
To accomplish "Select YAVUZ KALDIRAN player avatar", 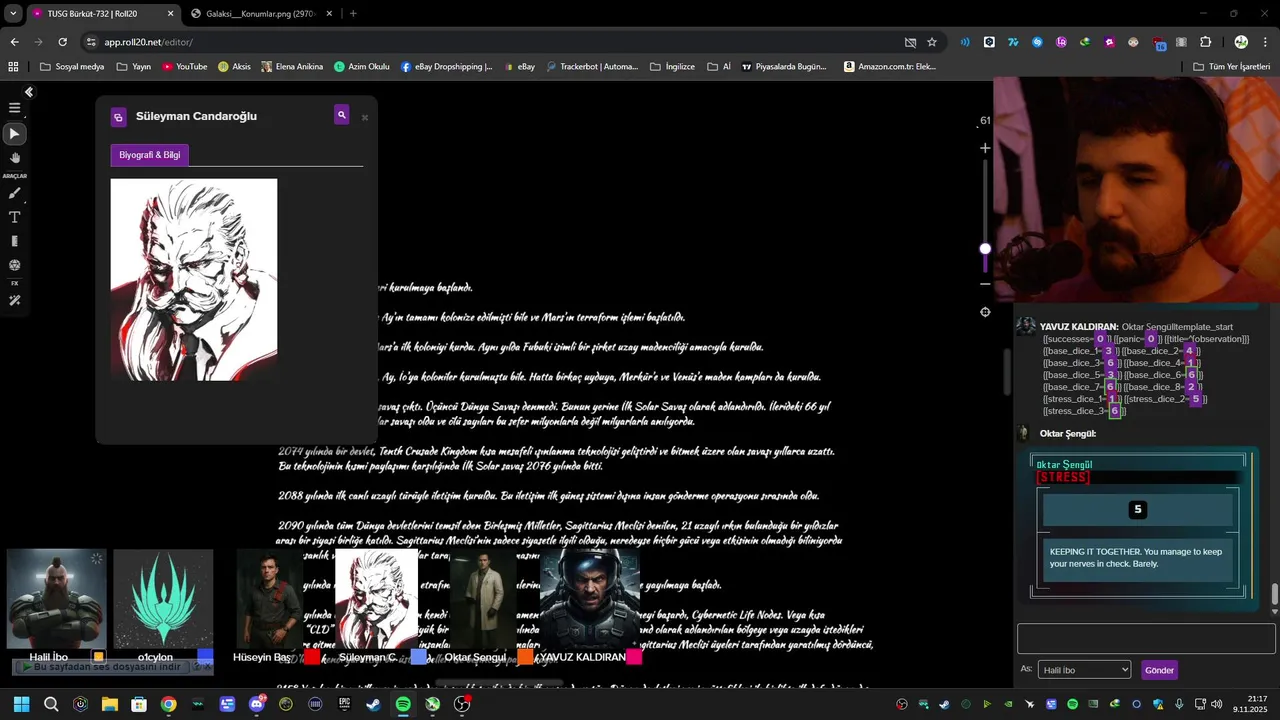I will (x=590, y=598).
